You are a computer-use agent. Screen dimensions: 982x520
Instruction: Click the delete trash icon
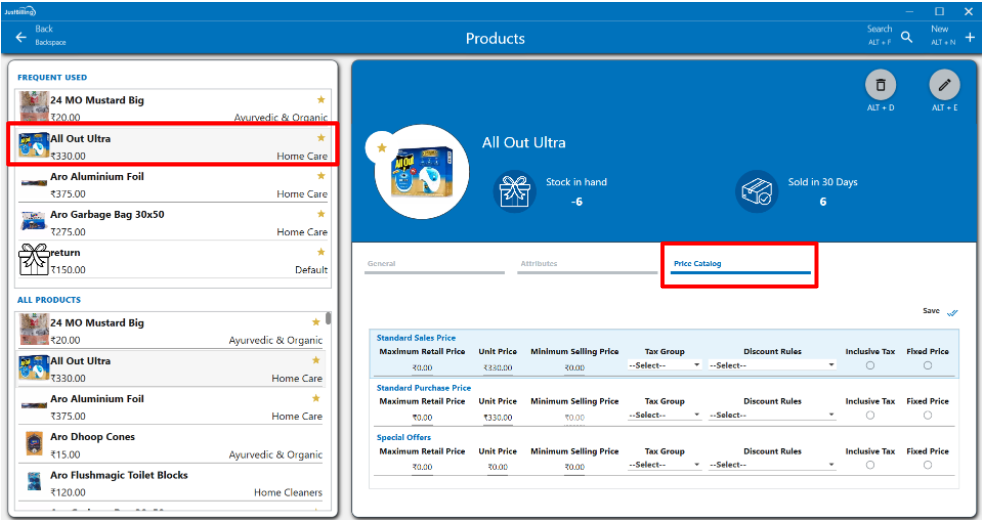(x=880, y=85)
